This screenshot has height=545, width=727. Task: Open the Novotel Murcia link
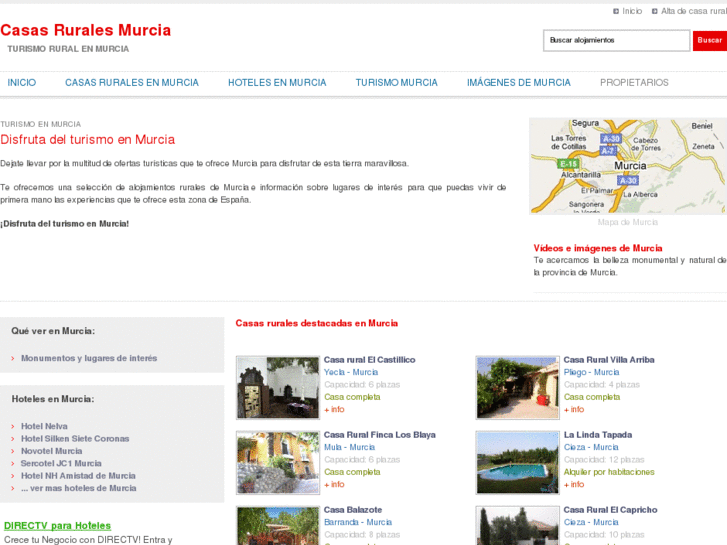tap(51, 451)
